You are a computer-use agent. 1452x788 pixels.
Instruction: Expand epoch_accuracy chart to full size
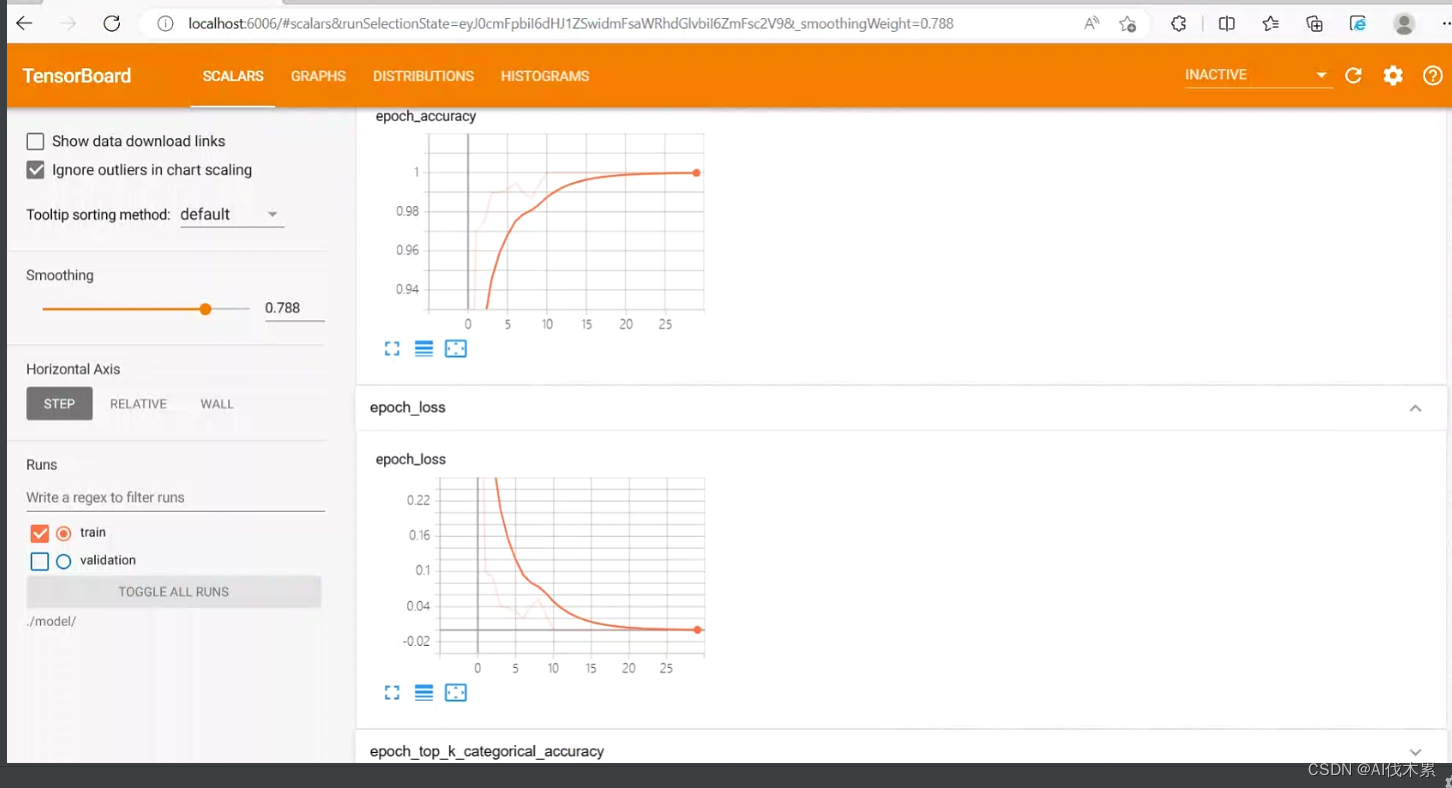click(x=392, y=348)
